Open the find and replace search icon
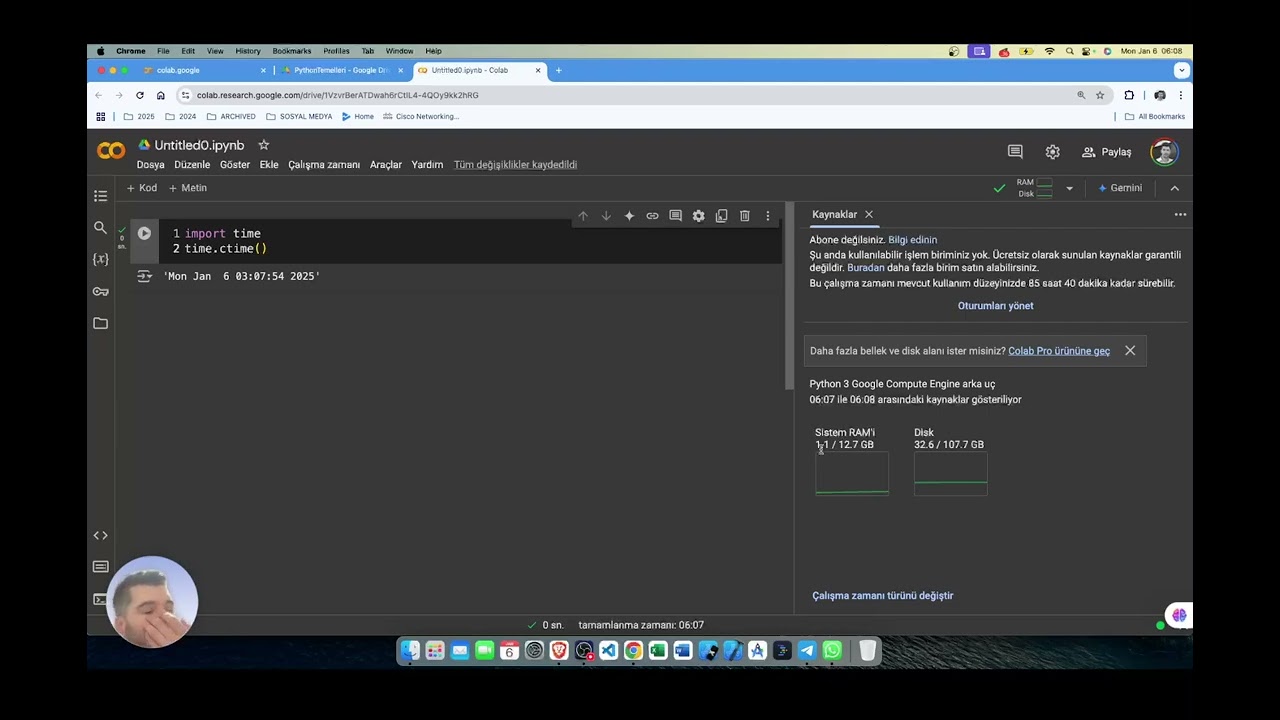The height and width of the screenshot is (720, 1280). tap(100, 228)
